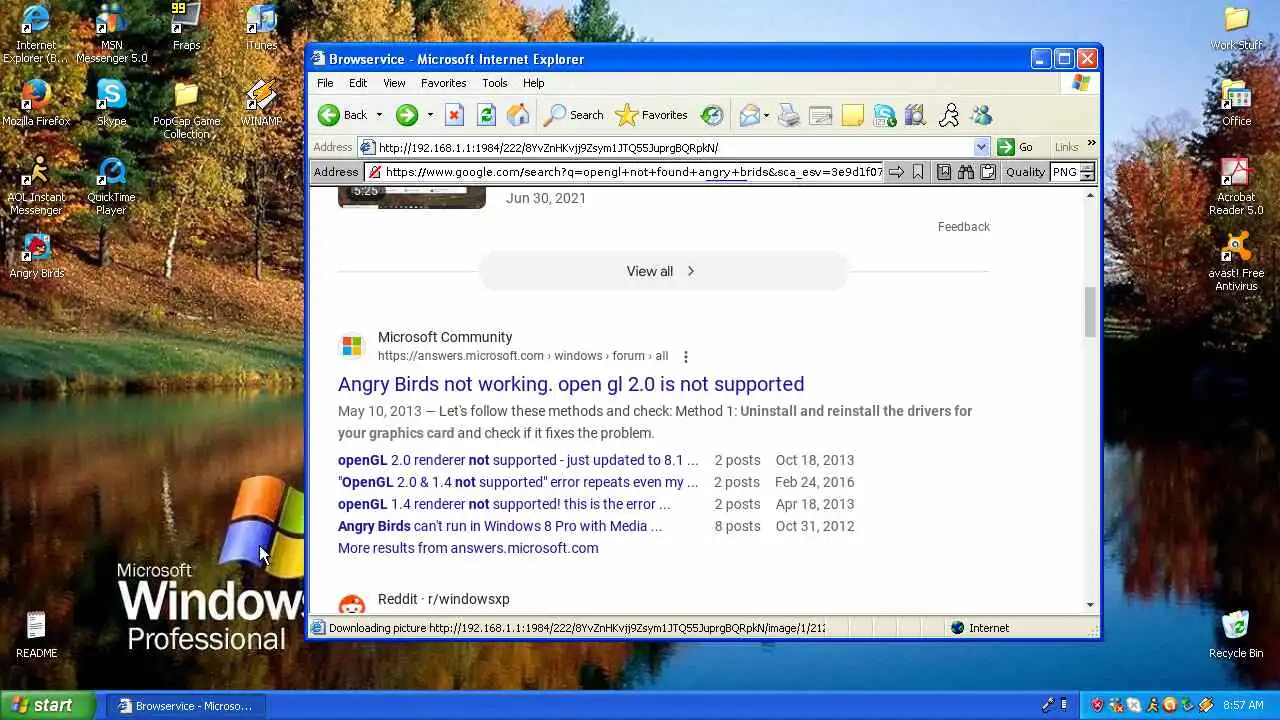Click the Back button in Internet Explorer
The image size is (1280, 720).
tap(343, 115)
